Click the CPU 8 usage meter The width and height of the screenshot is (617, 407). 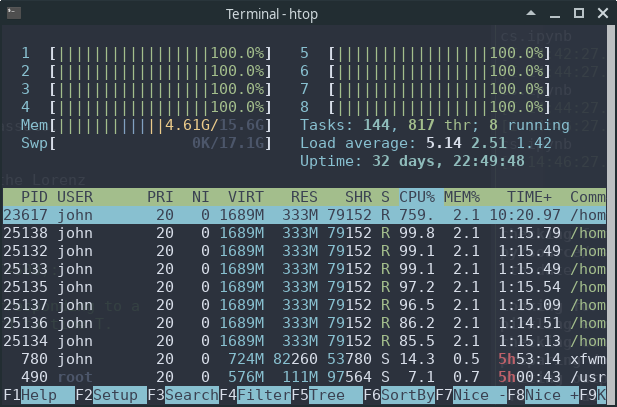425,107
